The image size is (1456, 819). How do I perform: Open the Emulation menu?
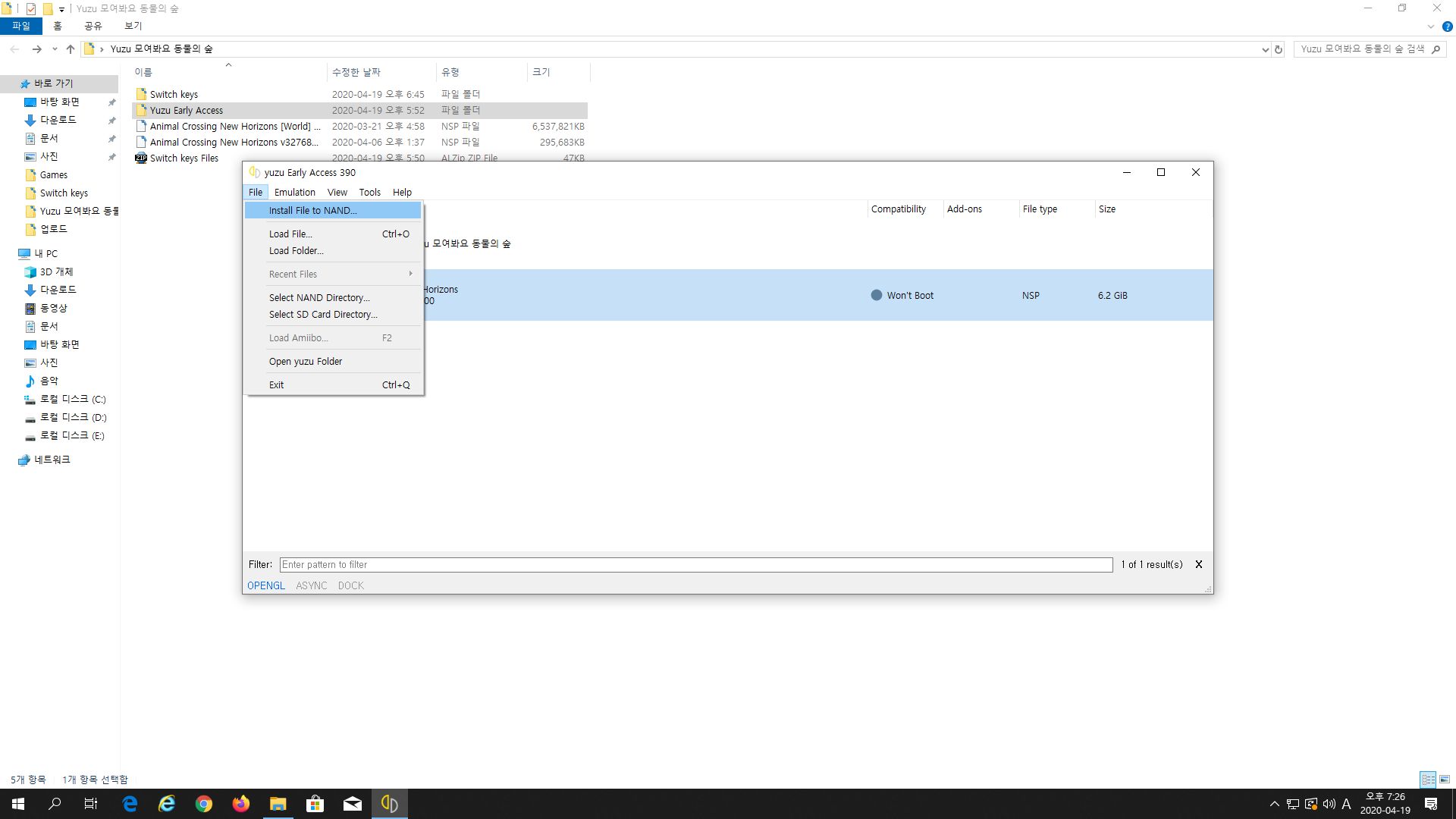coord(294,192)
